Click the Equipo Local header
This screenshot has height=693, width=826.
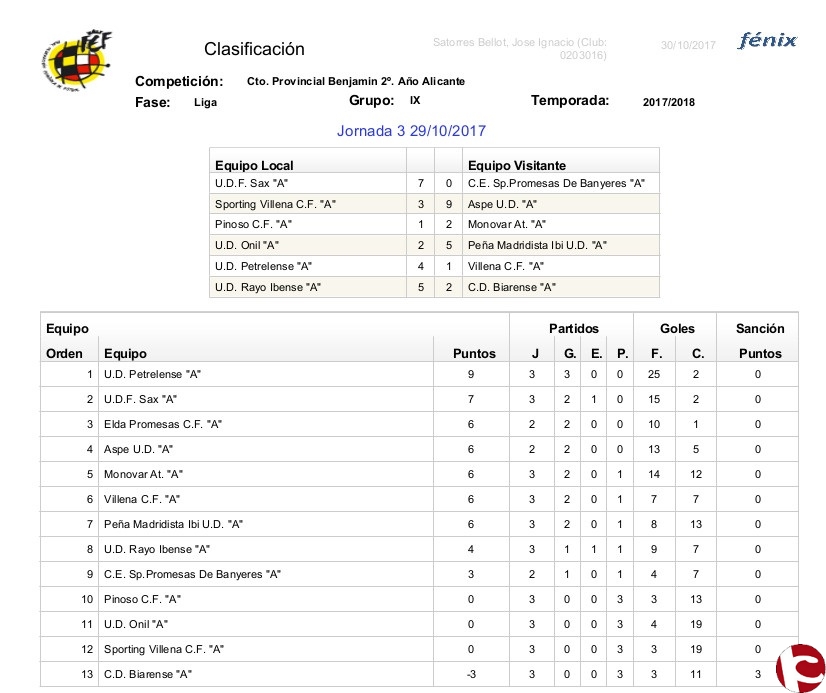click(254, 165)
